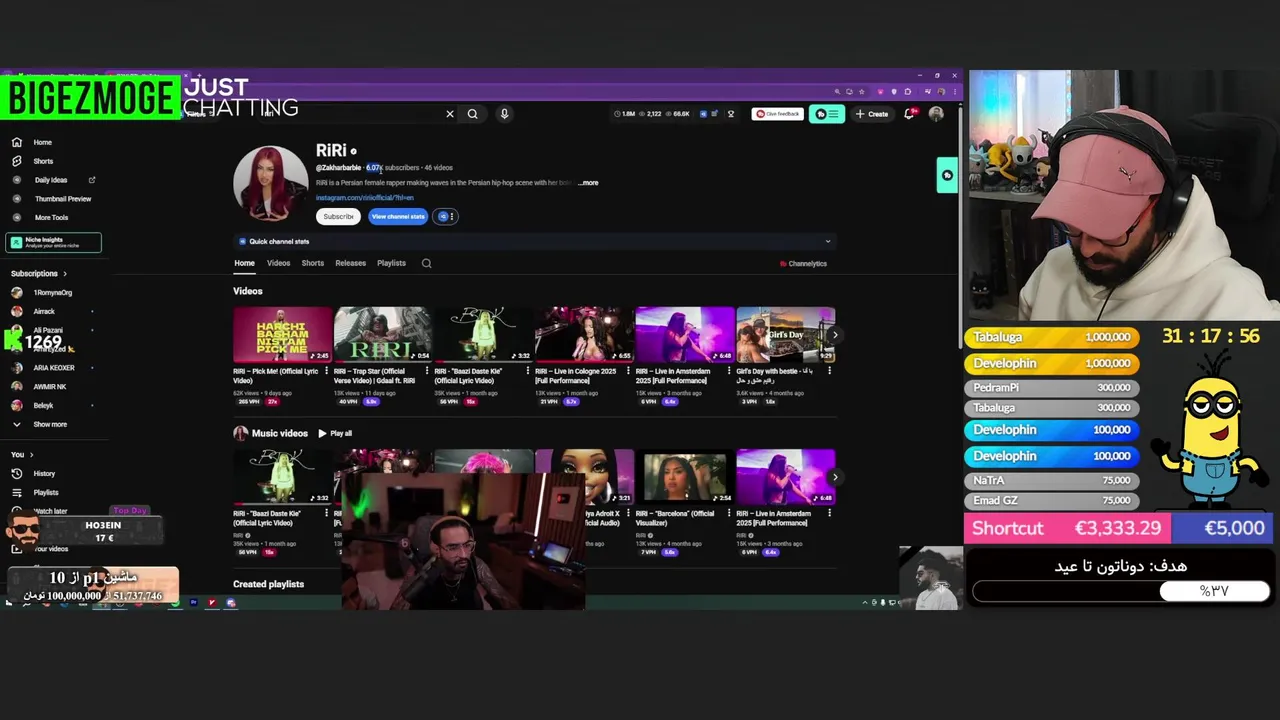Subscribe to RiRi channel
The height and width of the screenshot is (720, 1280).
pyautogui.click(x=338, y=216)
